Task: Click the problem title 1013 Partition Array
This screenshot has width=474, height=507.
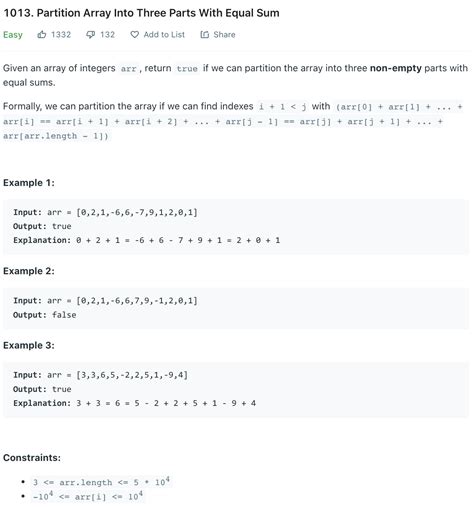Action: (141, 13)
